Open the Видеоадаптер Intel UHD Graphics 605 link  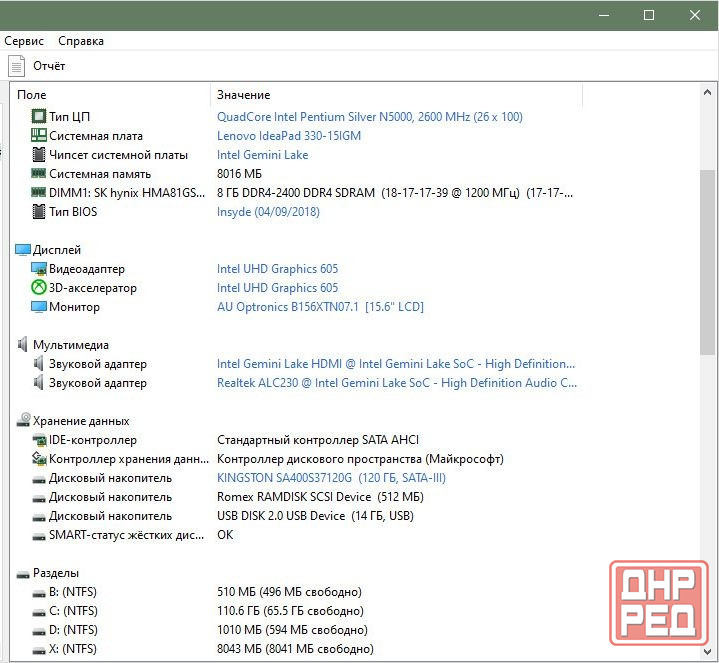click(277, 269)
